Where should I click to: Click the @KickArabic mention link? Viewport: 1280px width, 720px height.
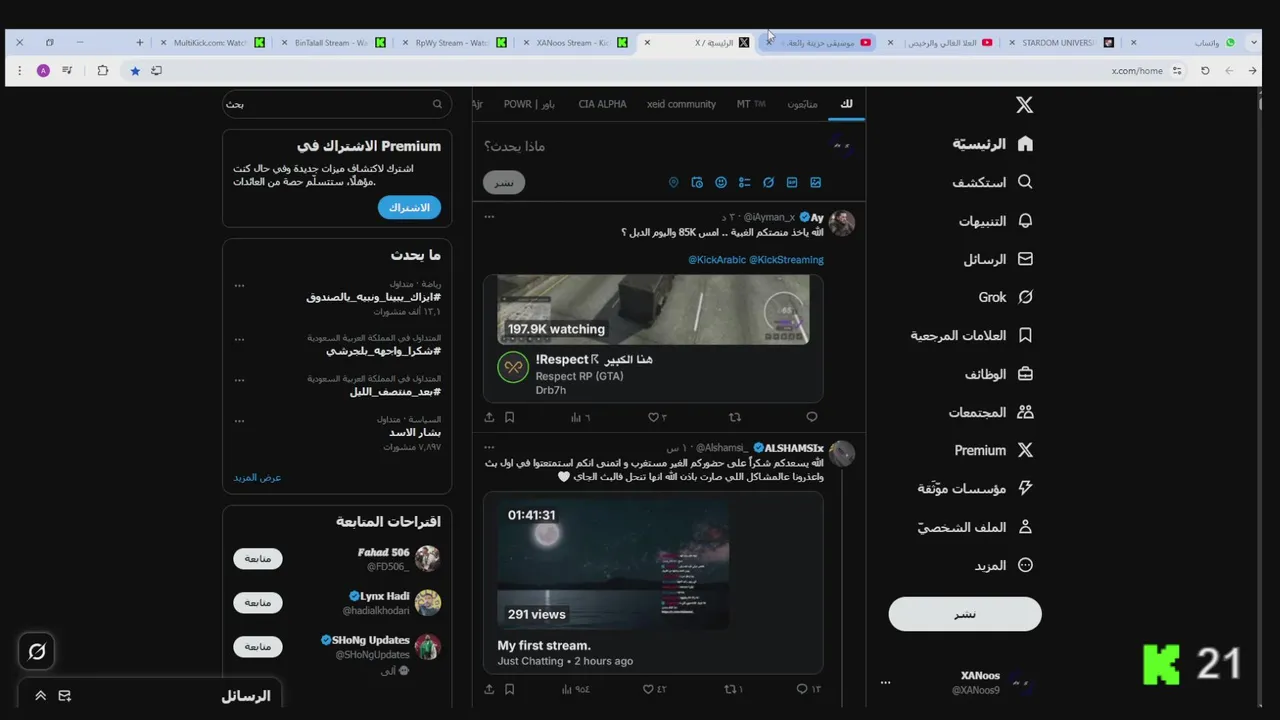pos(718,260)
